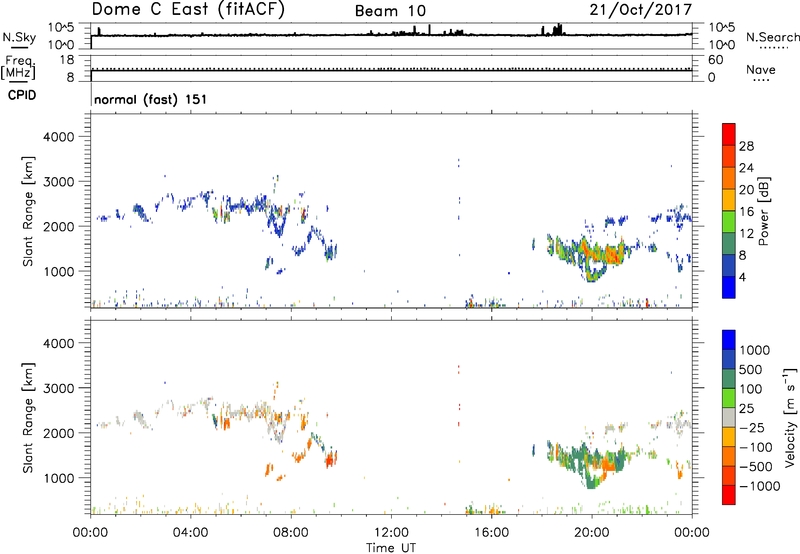Screen dimensions: 800x554
Task: Click the "Nave" legend label
Action: 761,69
